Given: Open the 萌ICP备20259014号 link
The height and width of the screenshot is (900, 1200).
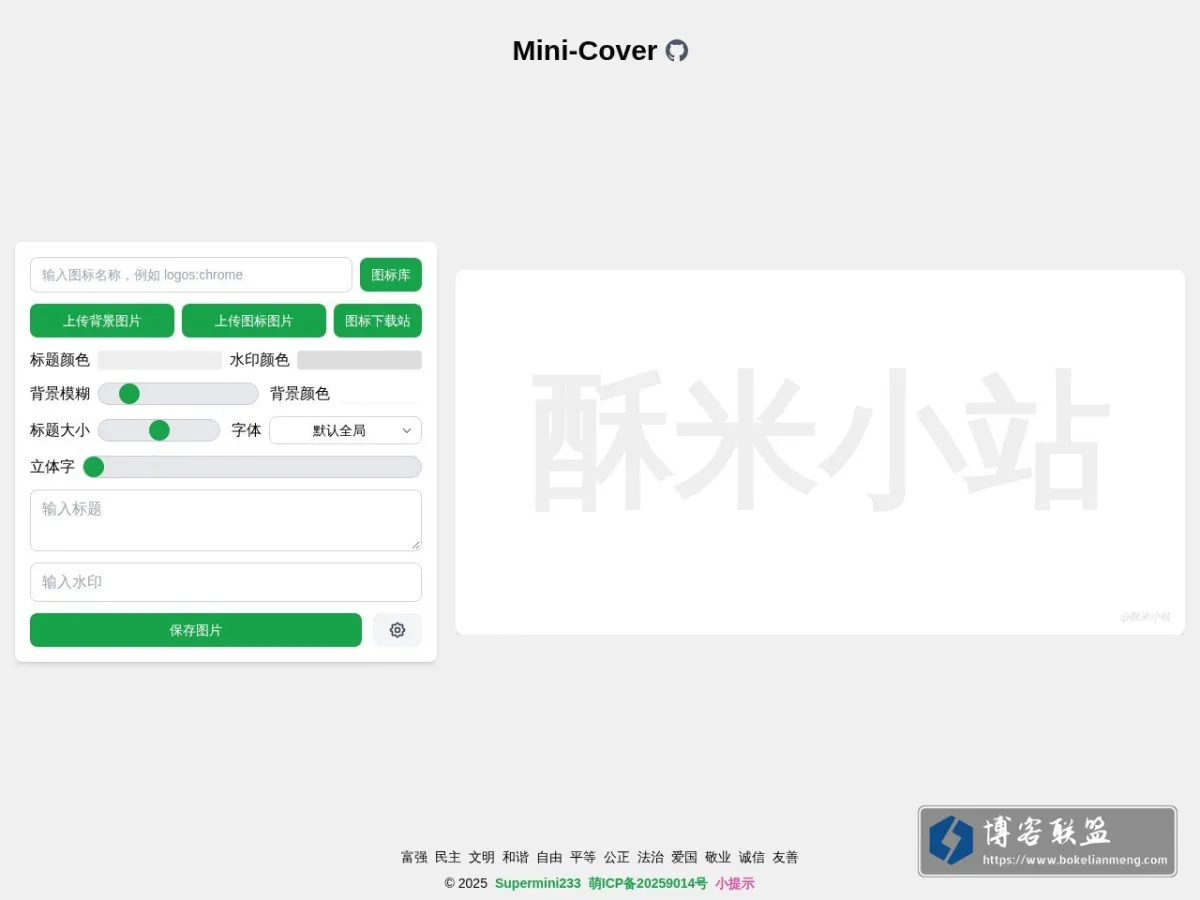Looking at the screenshot, I should click(648, 883).
